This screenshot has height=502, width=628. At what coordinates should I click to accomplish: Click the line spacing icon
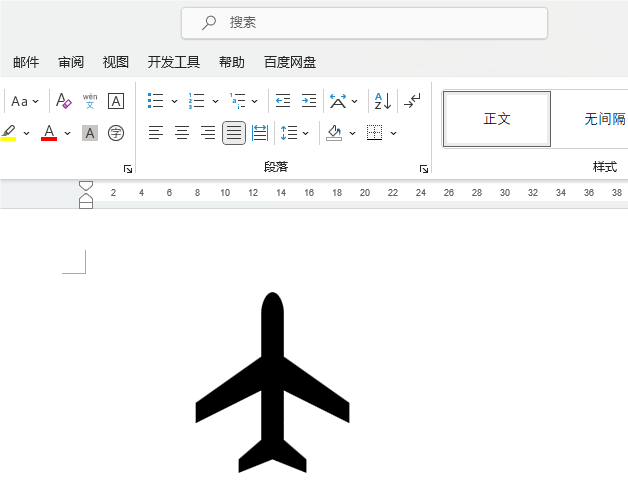(289, 133)
